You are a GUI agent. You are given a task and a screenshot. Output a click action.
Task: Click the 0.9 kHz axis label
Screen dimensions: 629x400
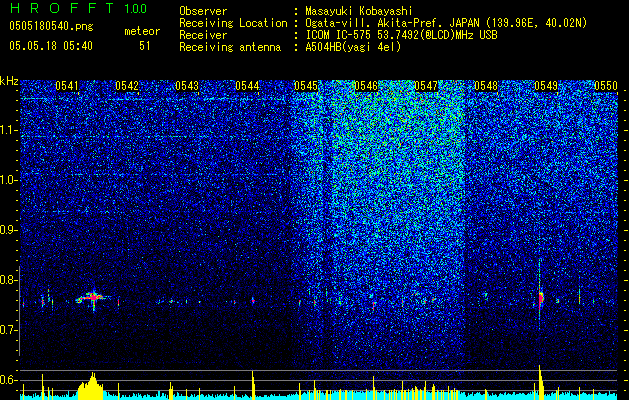click(x=9, y=230)
